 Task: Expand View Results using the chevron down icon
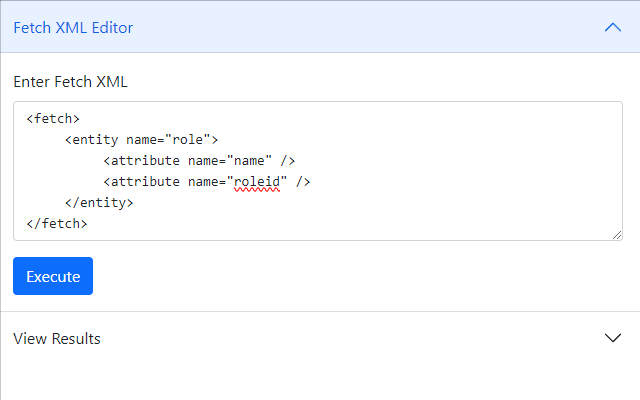(x=613, y=338)
